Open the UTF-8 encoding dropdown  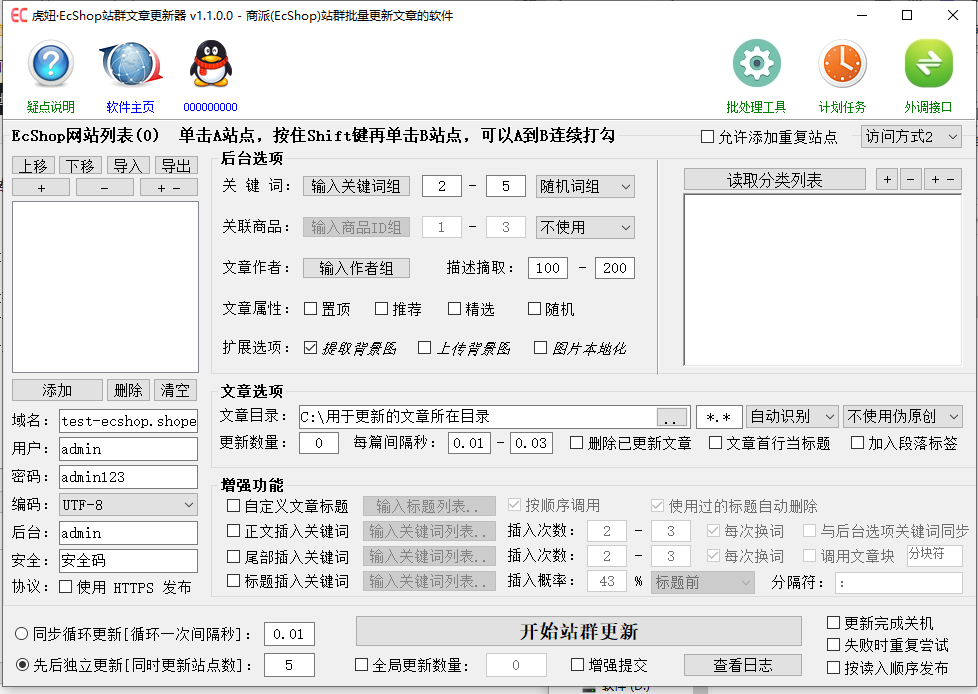128,504
